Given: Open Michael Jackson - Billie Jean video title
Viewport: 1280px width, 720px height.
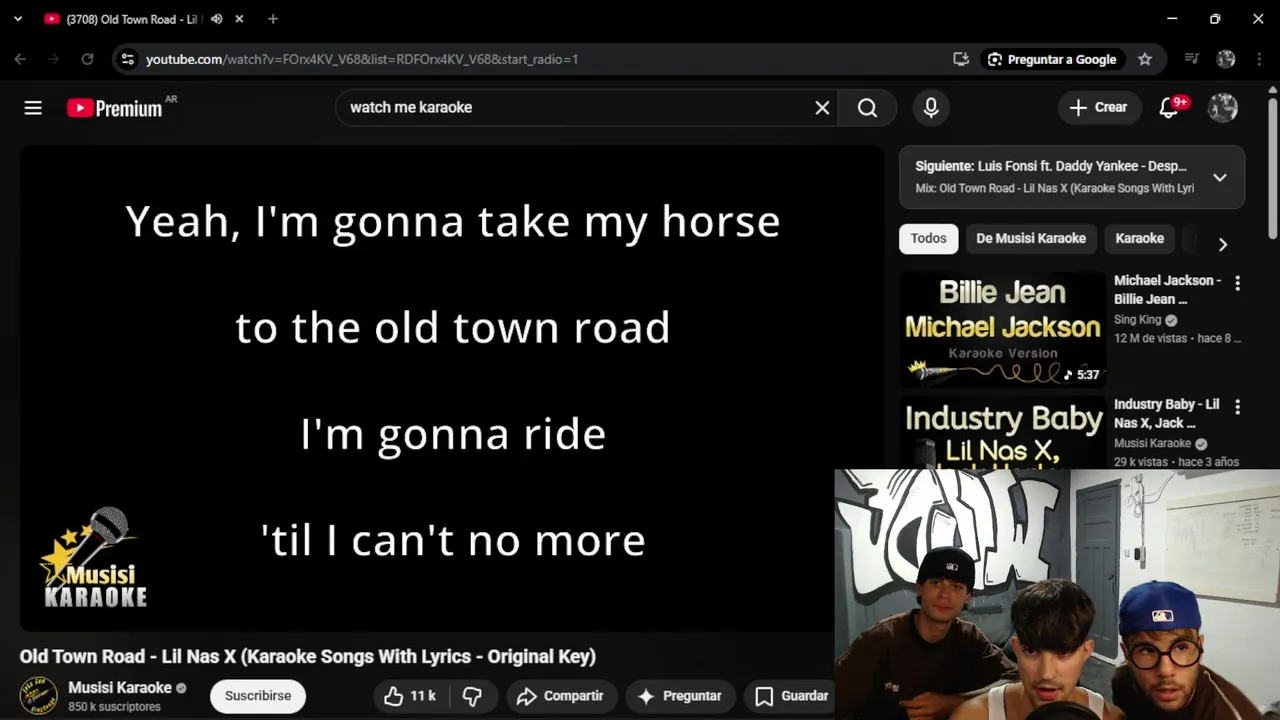Looking at the screenshot, I should click(1168, 290).
